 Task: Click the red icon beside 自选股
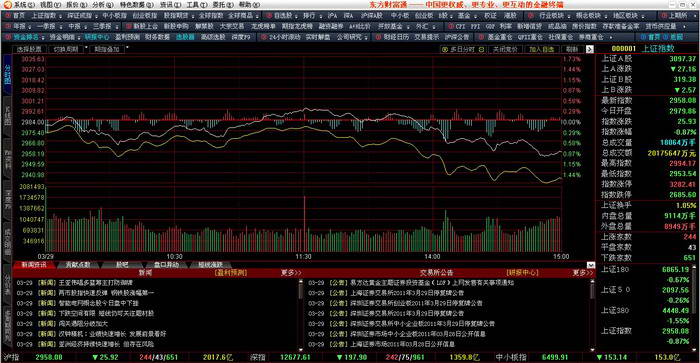(269, 15)
